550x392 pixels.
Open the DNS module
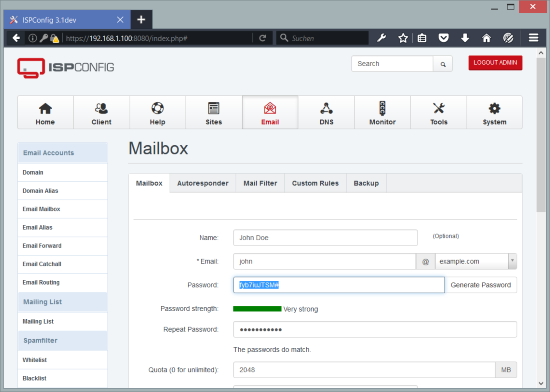click(326, 113)
